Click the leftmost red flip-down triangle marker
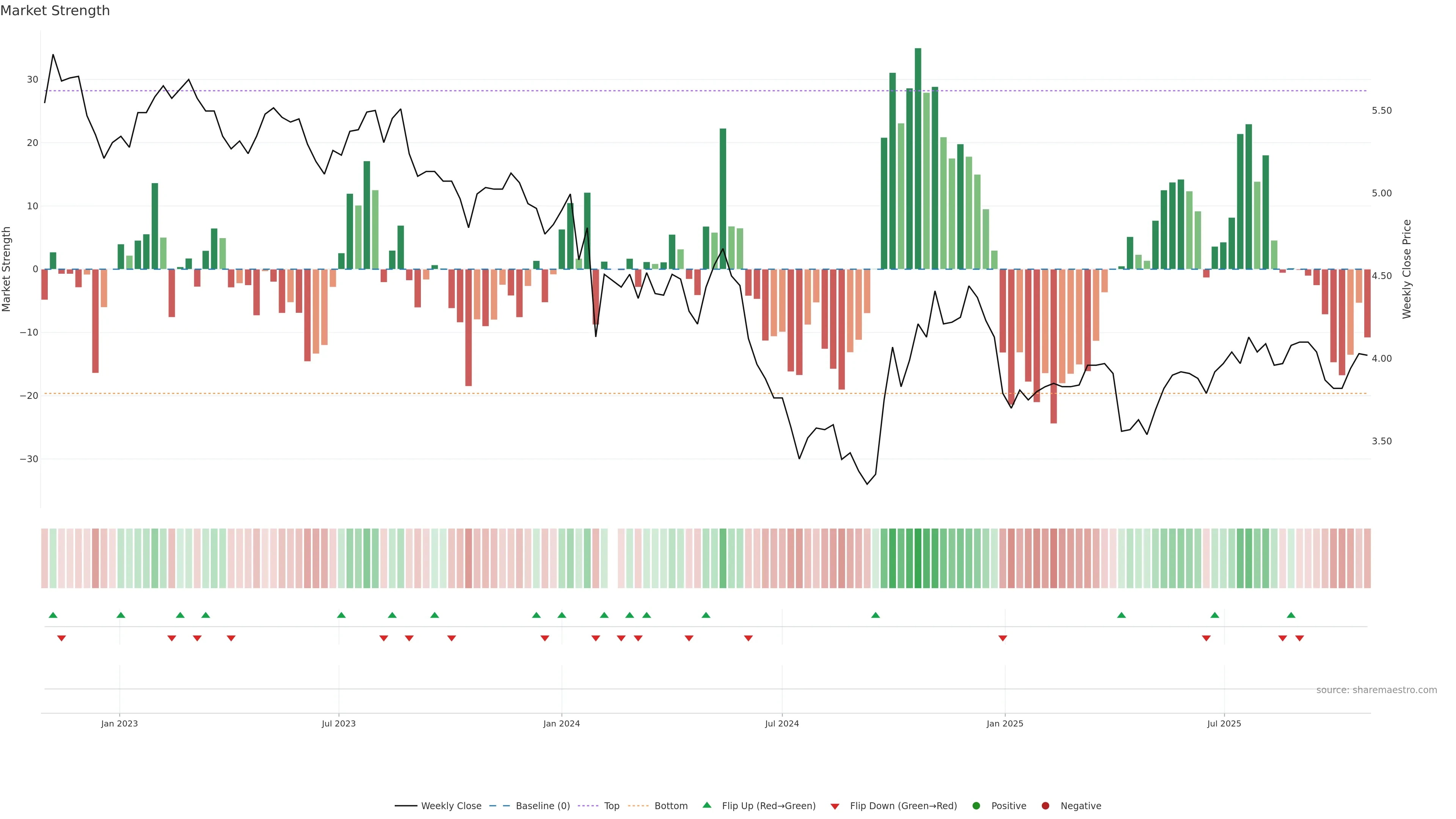Image resolution: width=1456 pixels, height=819 pixels. point(61,638)
